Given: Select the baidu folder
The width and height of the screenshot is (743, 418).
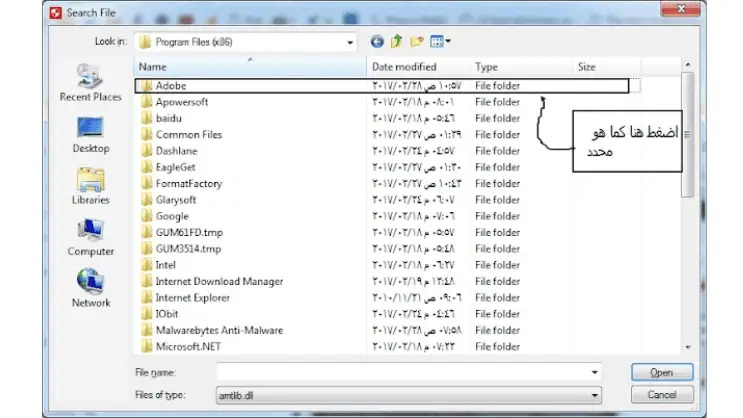Looking at the screenshot, I should pos(168,118).
